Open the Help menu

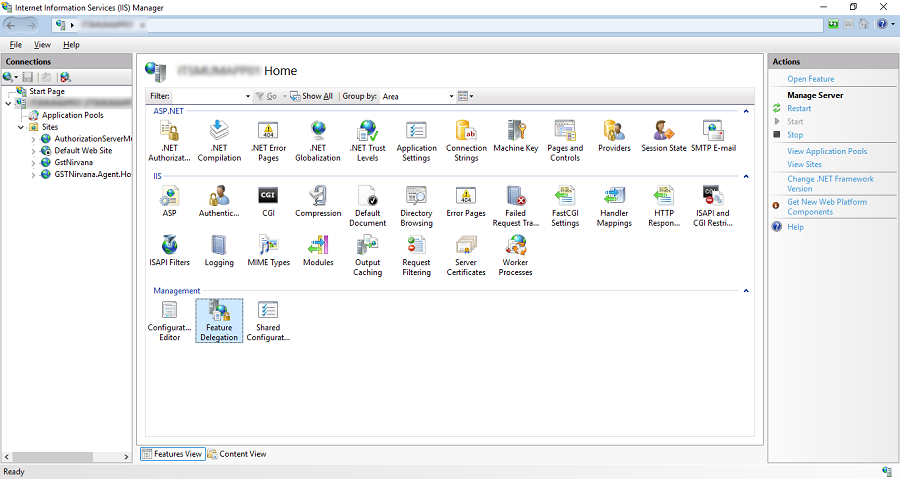pos(71,45)
